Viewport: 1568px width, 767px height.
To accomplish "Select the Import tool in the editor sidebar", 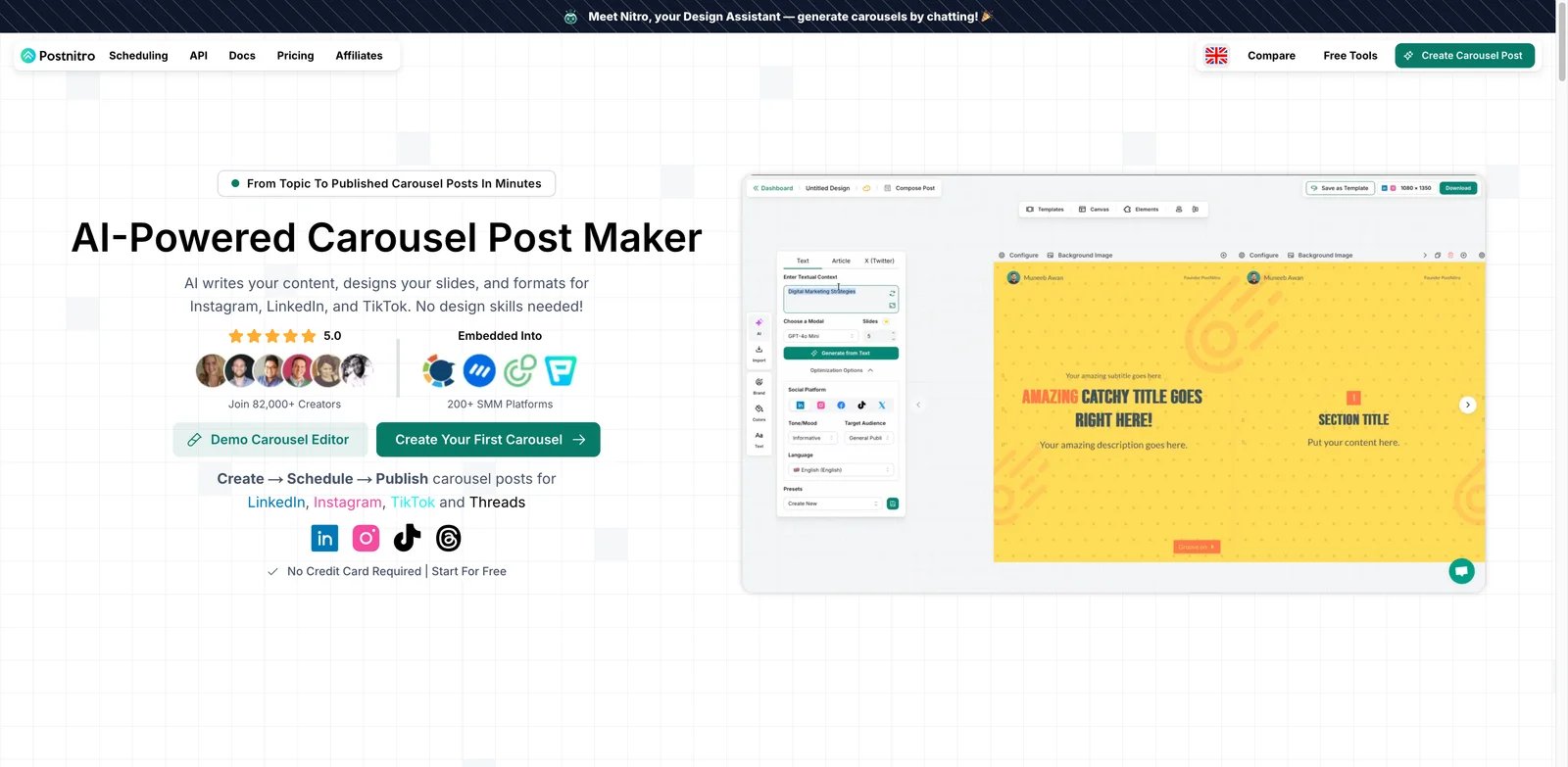I will click(x=759, y=354).
